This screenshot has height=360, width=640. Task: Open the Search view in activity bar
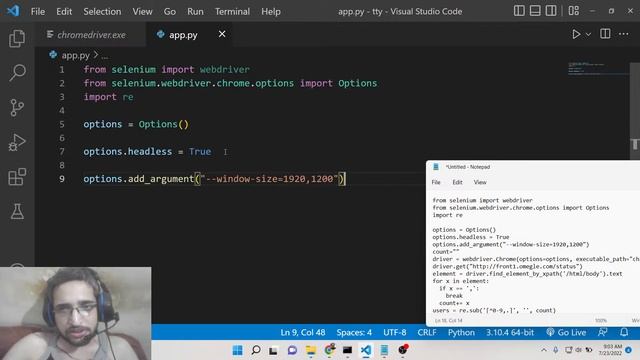coord(17,73)
